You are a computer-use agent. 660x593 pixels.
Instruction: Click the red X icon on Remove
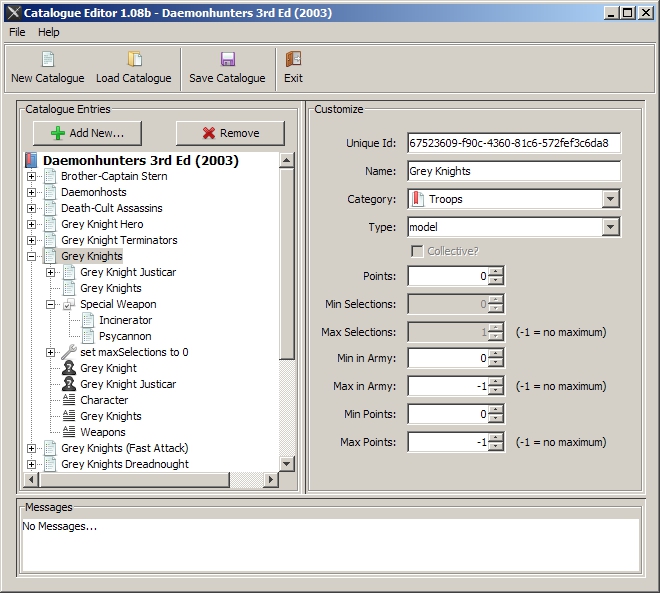(209, 133)
